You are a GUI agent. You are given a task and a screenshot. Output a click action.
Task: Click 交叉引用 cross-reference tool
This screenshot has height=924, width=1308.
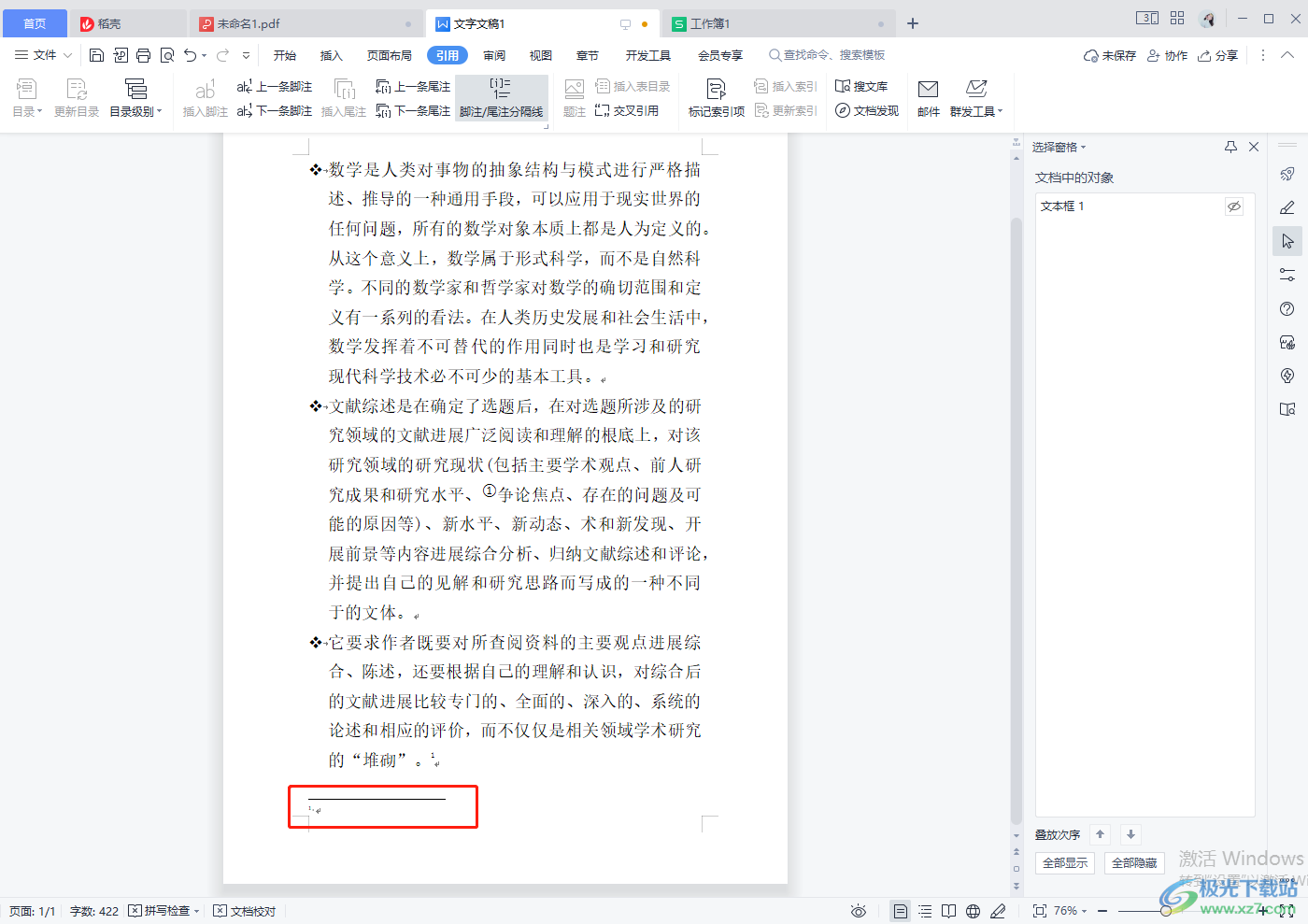tap(627, 110)
